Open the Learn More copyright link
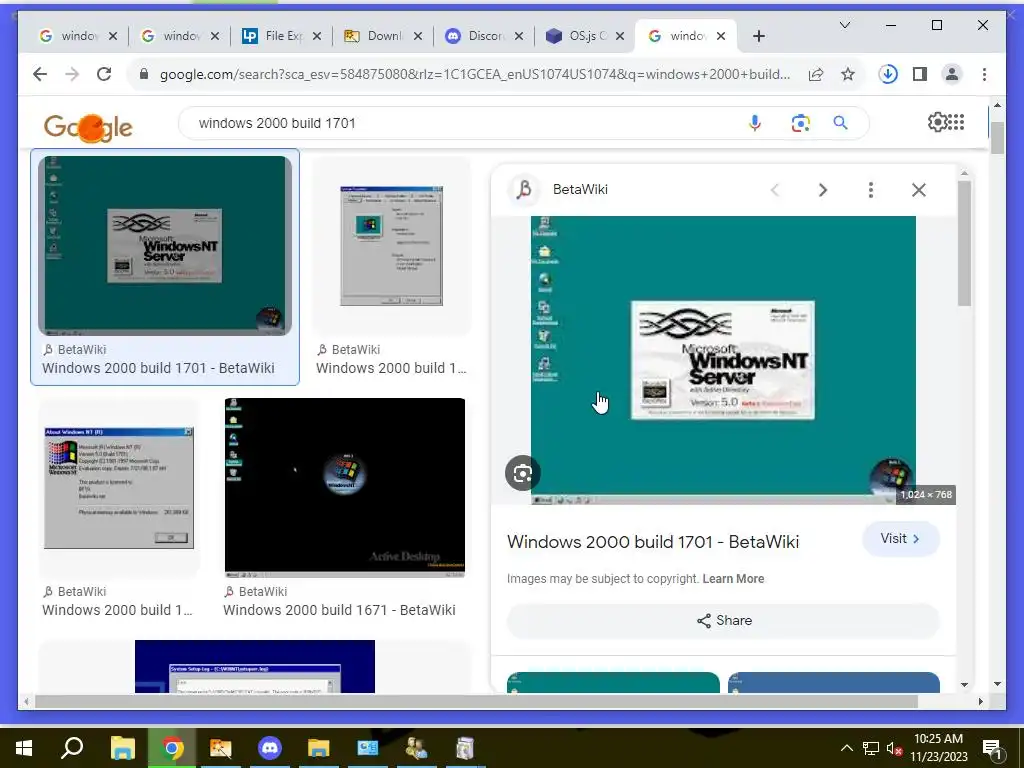Viewport: 1024px width, 768px height. click(733, 579)
